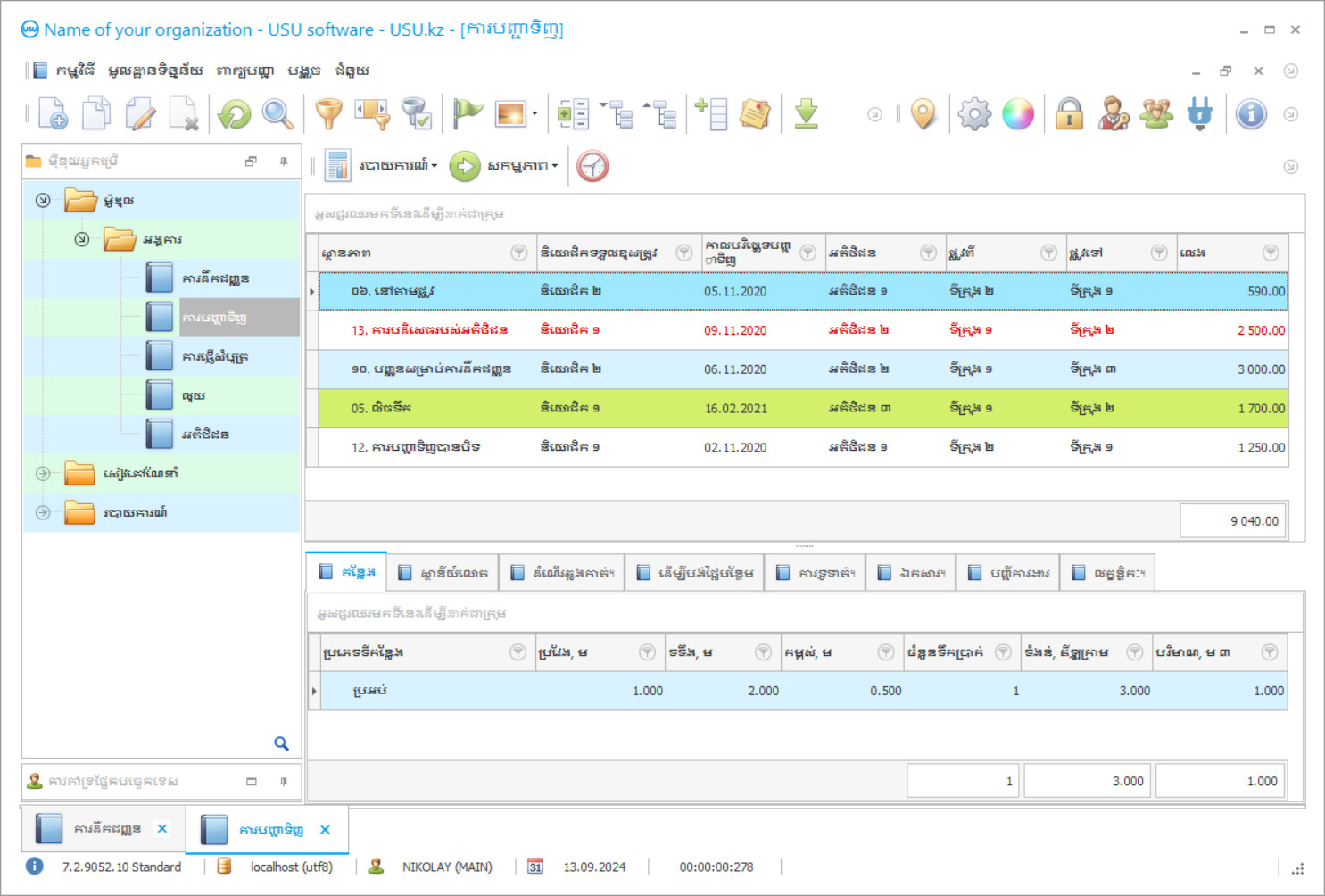Viewport: 1325px width, 896px height.
Task: Select លុយ money item in tree
Action: coord(194,395)
